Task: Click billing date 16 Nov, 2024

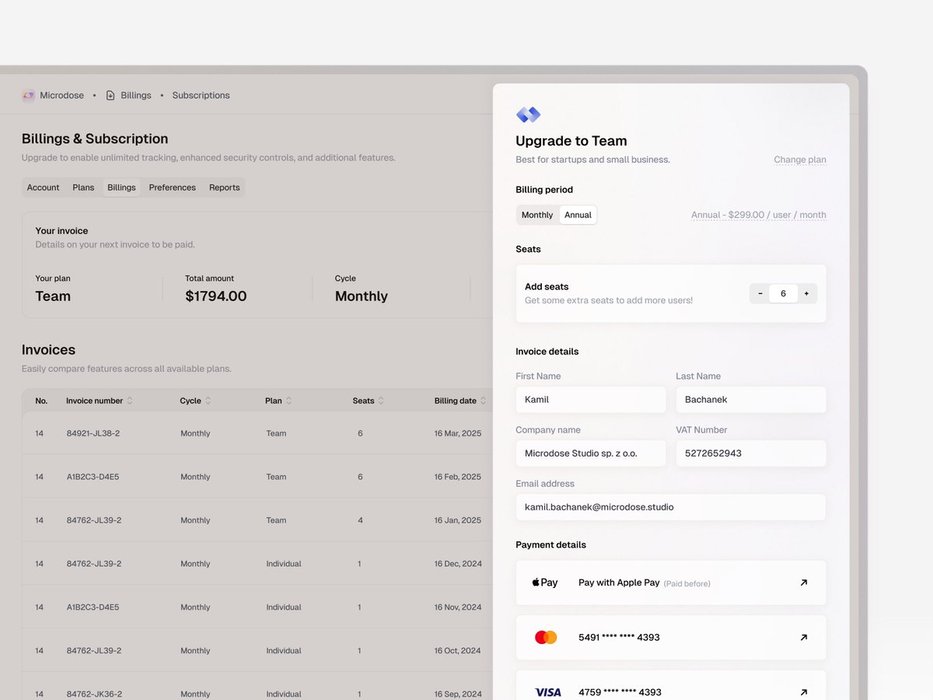Action: (x=458, y=607)
